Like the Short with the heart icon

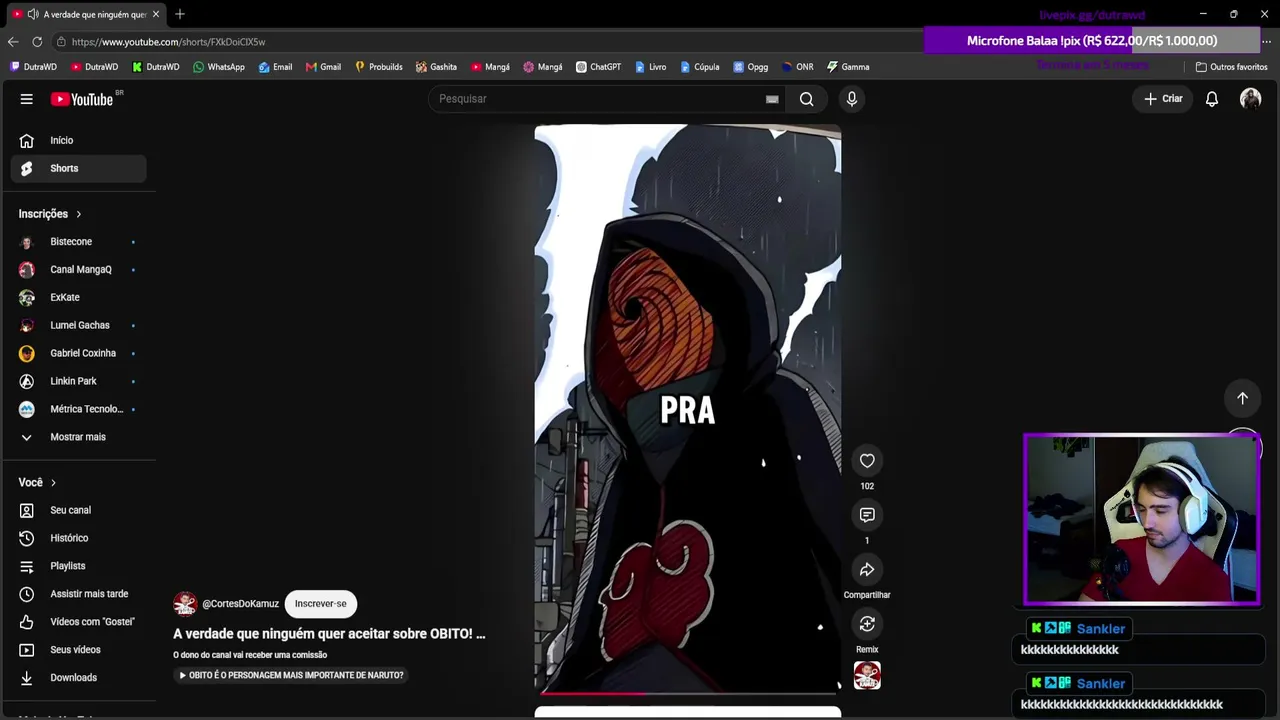tap(867, 461)
